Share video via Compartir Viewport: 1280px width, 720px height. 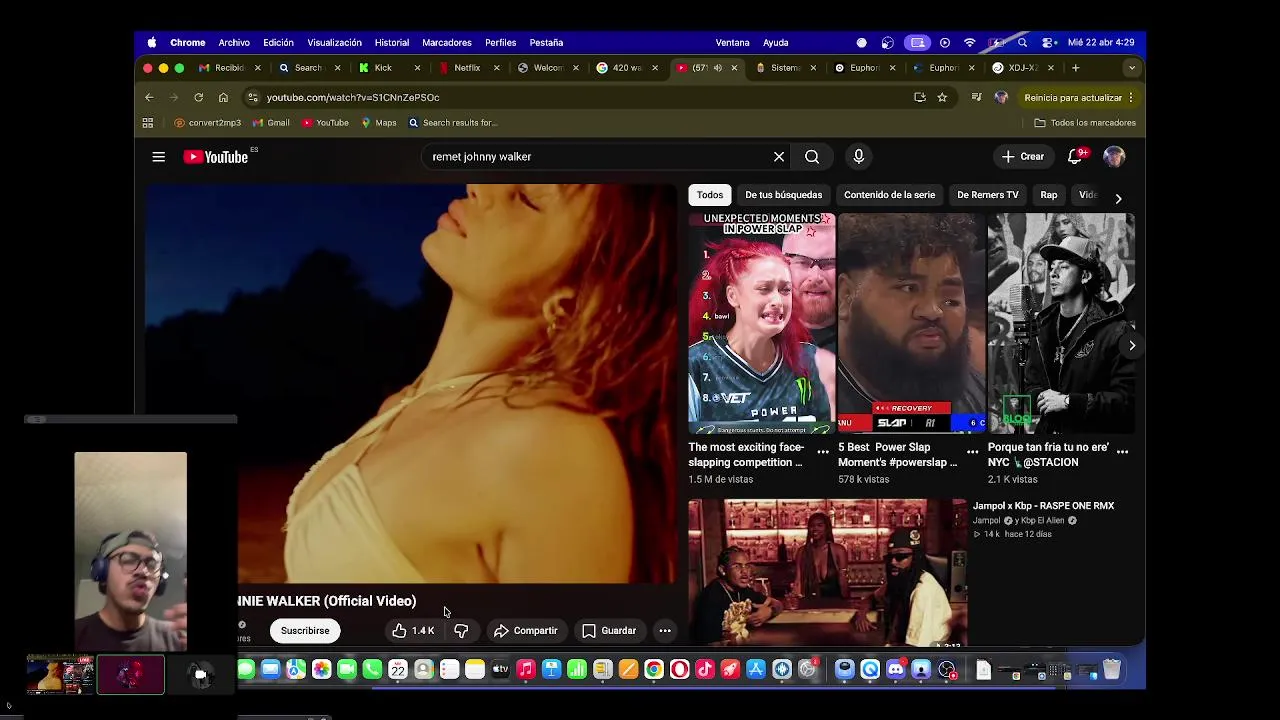click(x=526, y=631)
